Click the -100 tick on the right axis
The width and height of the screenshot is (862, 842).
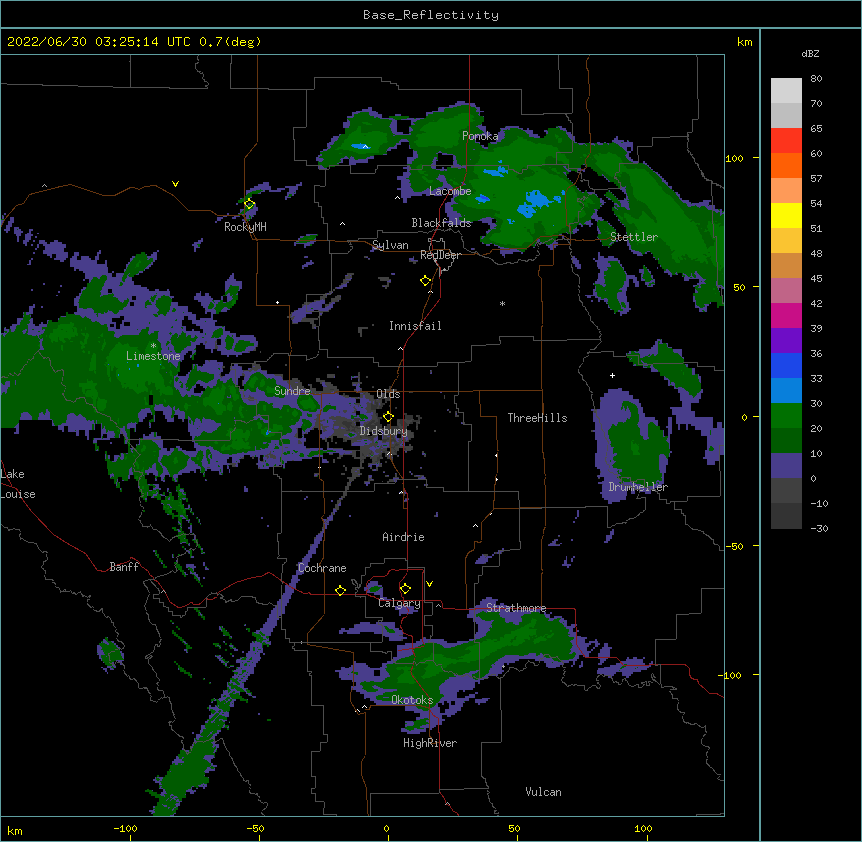pos(731,675)
